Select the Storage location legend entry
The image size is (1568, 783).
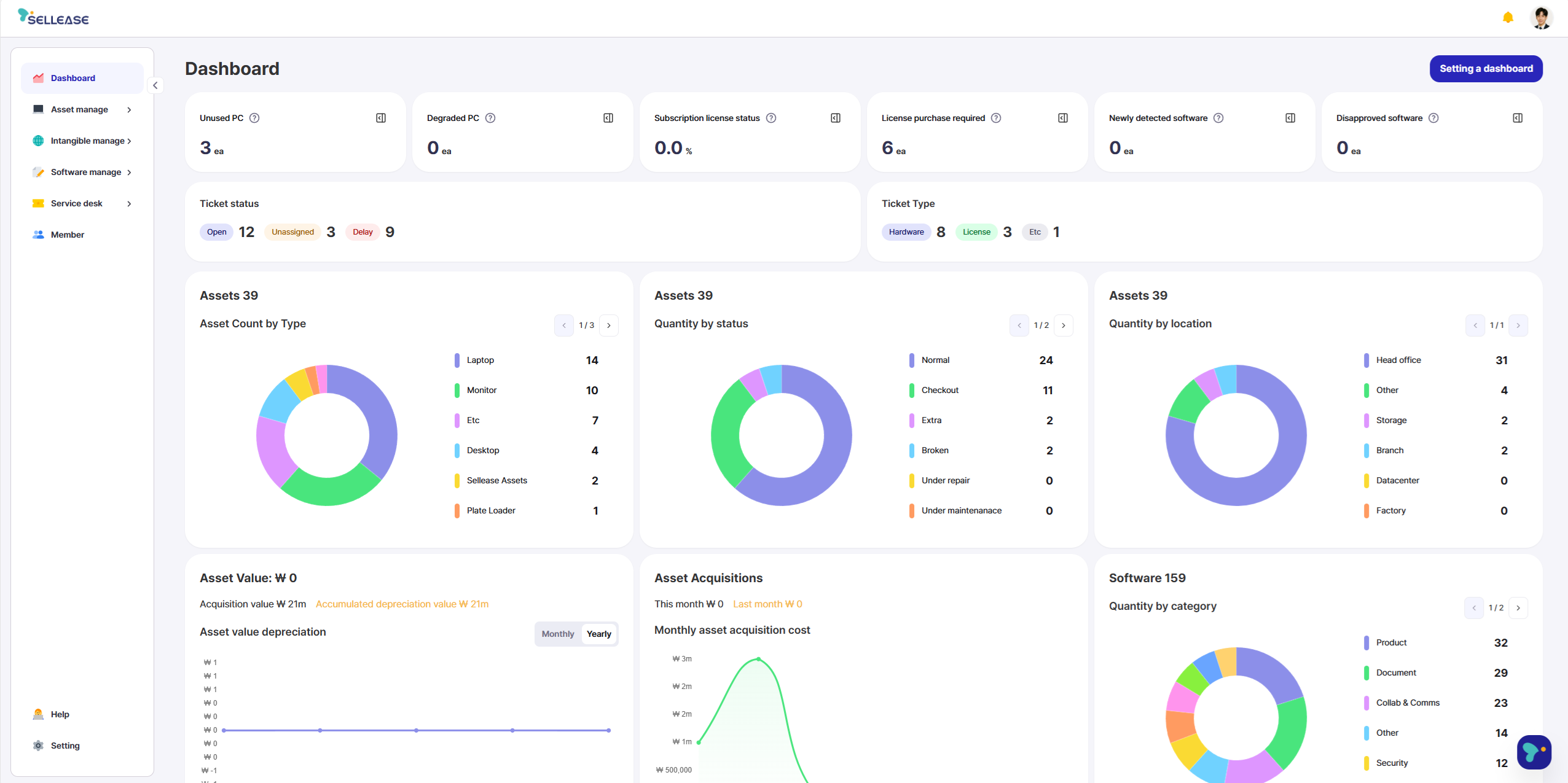[1436, 421]
